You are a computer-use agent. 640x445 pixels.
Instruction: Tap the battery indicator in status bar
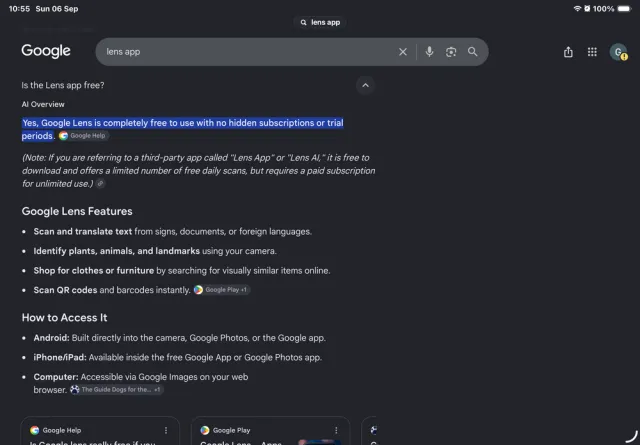pyautogui.click(x=624, y=9)
